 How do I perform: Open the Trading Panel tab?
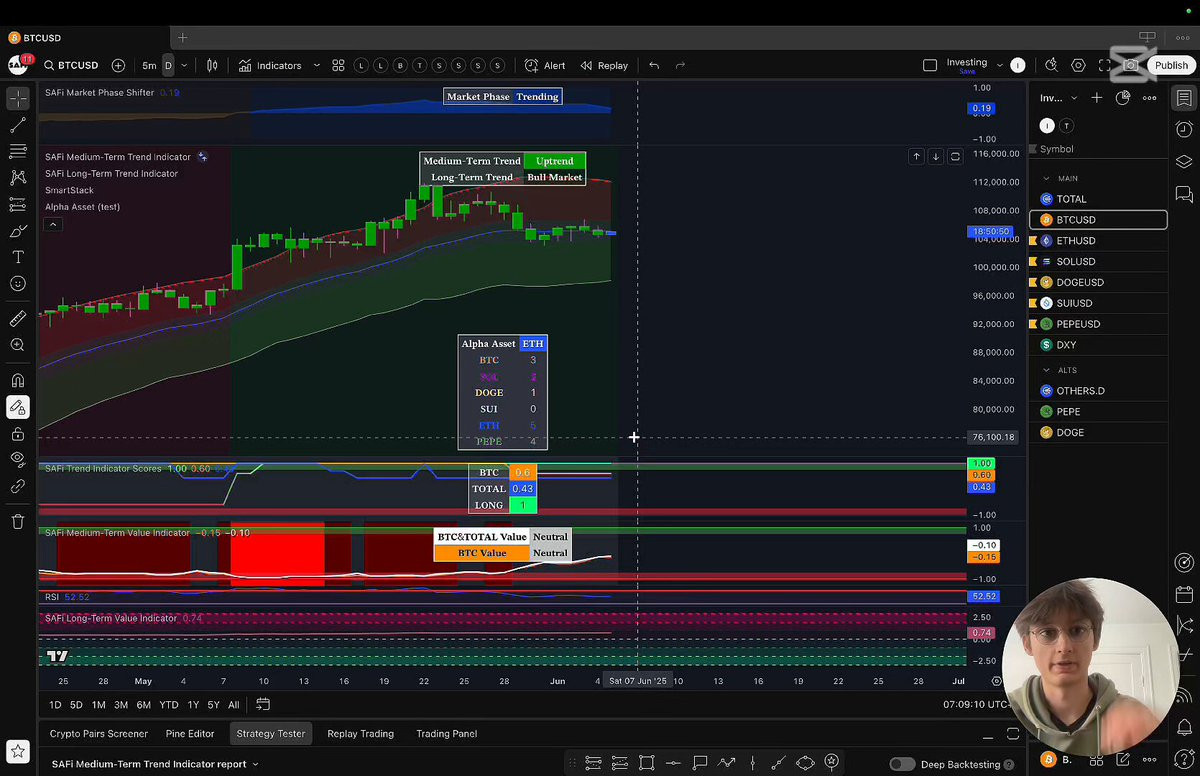447,734
